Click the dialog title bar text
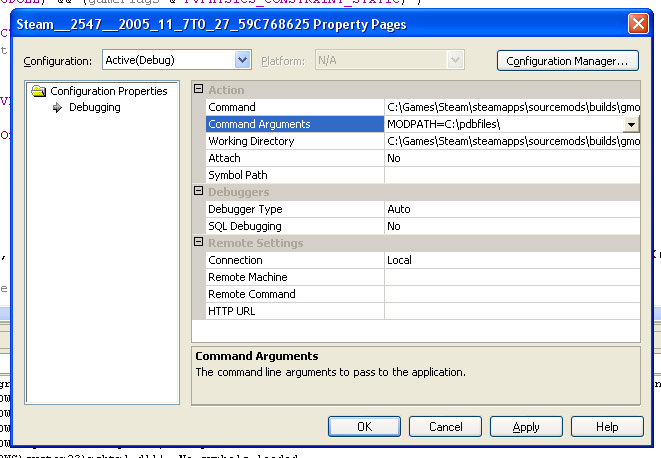This screenshot has width=661, height=458. click(211, 24)
